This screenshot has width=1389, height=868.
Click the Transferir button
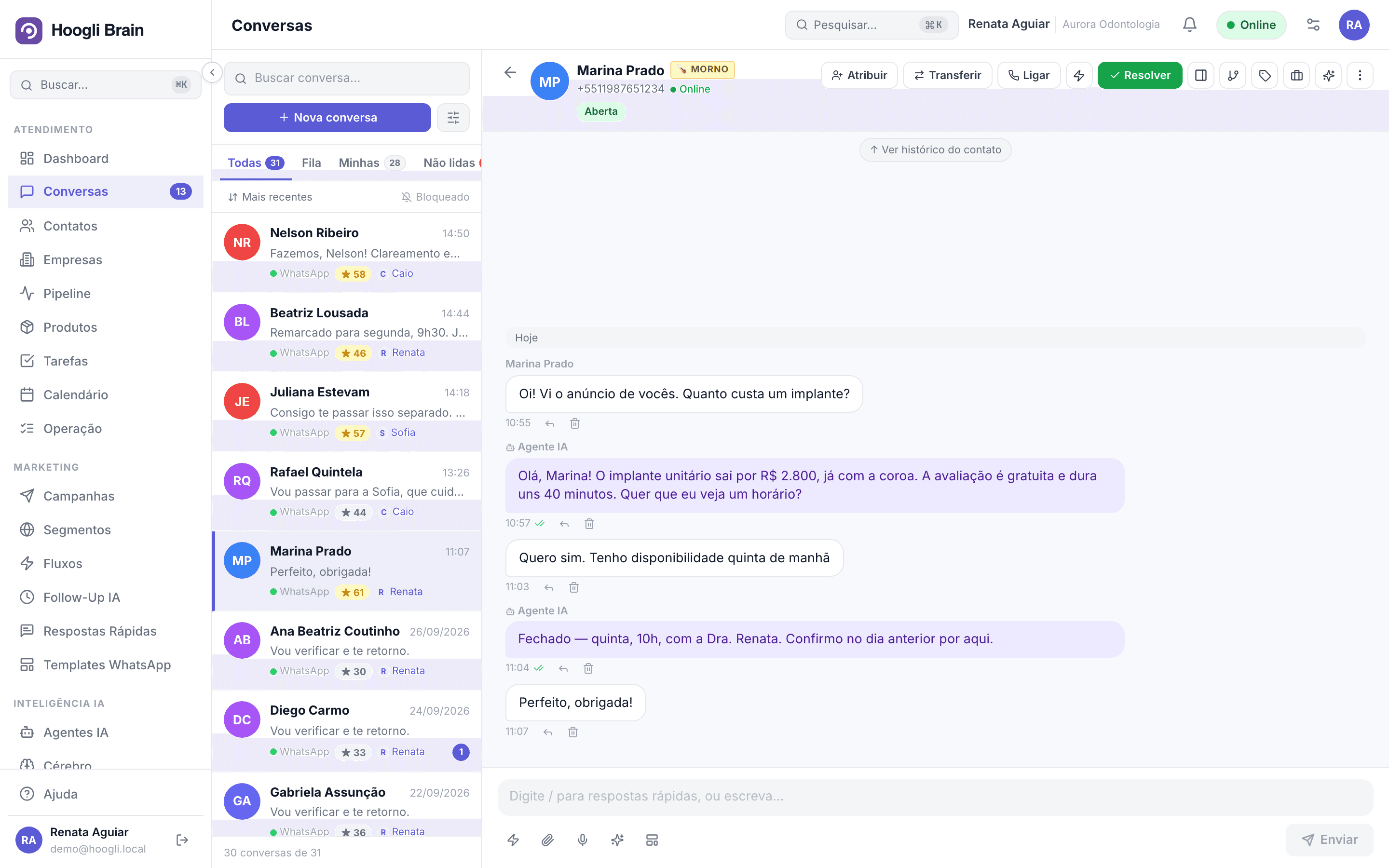point(948,75)
